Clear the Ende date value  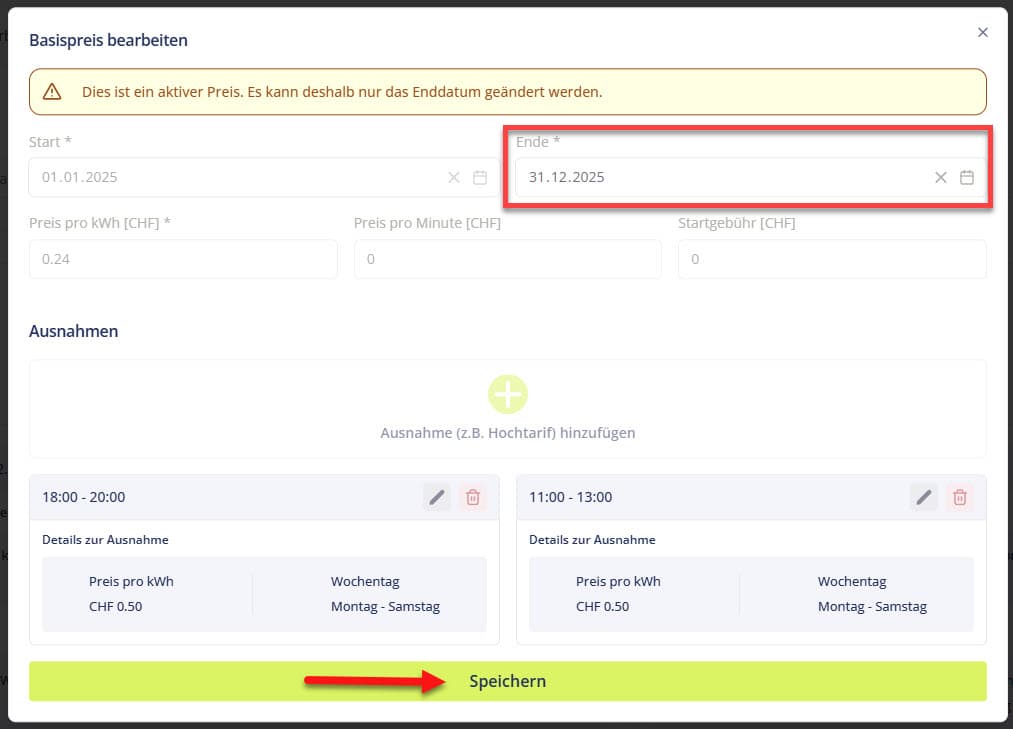[940, 177]
